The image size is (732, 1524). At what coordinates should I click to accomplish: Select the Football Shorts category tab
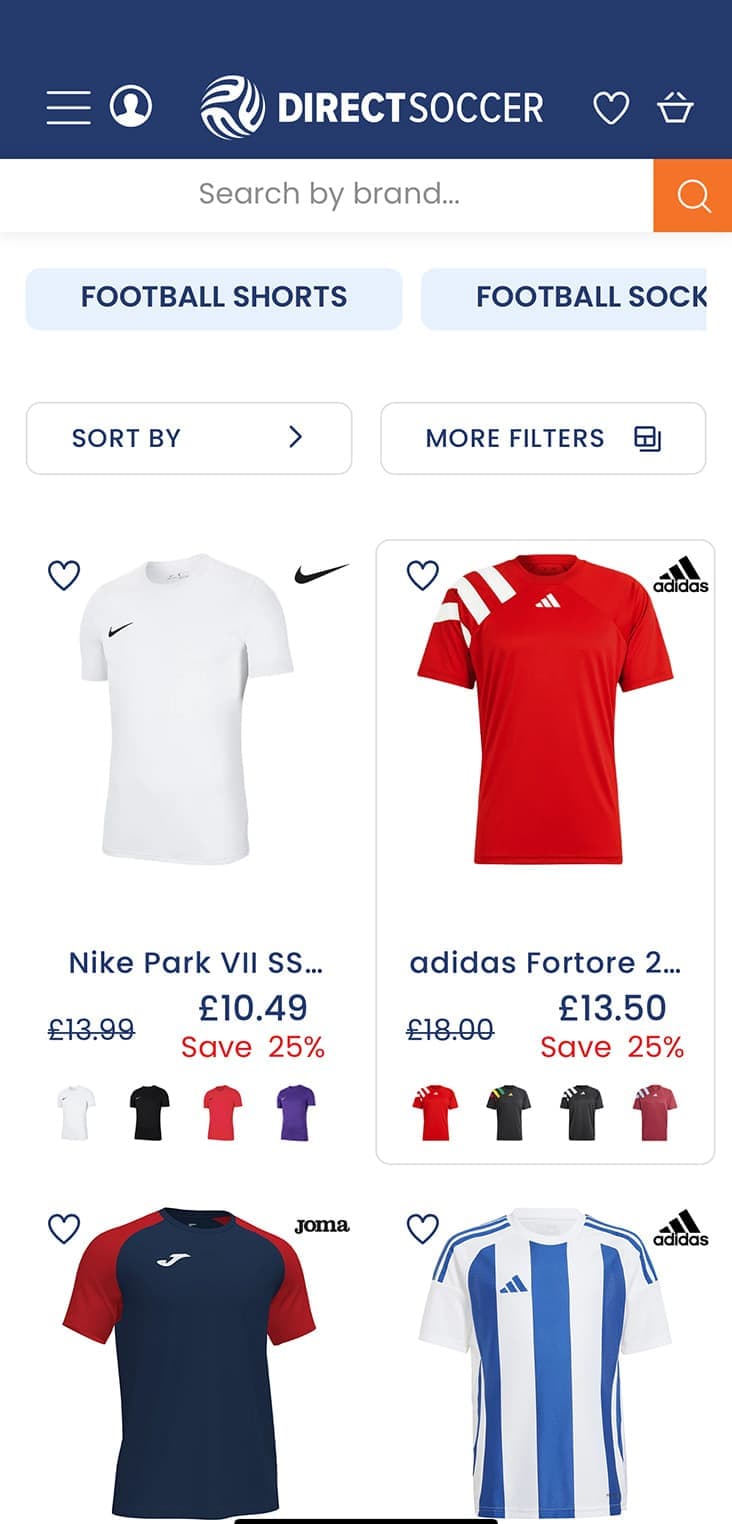[214, 298]
